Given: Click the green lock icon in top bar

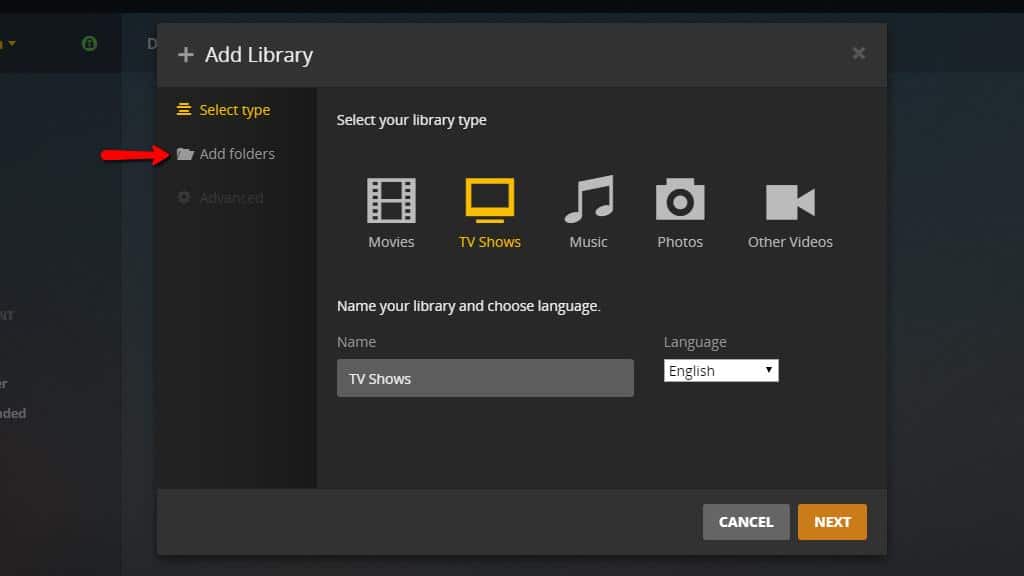Looking at the screenshot, I should pos(89,44).
